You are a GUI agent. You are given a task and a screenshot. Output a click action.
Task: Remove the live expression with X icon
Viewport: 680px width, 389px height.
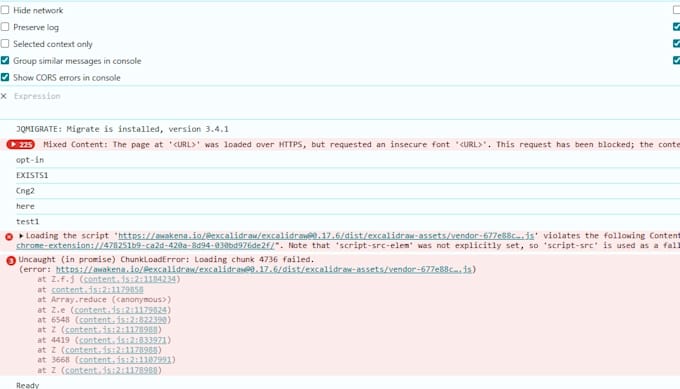4,96
